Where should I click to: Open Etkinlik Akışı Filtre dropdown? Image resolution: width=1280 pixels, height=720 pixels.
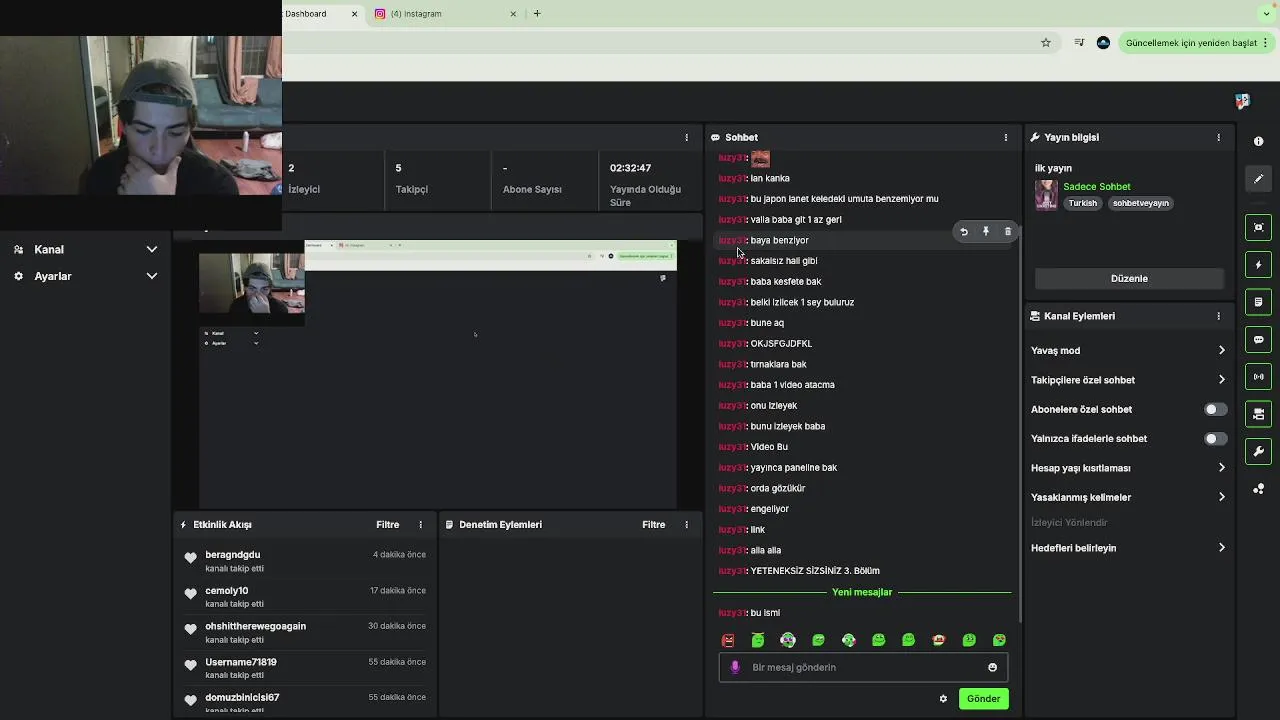click(387, 525)
